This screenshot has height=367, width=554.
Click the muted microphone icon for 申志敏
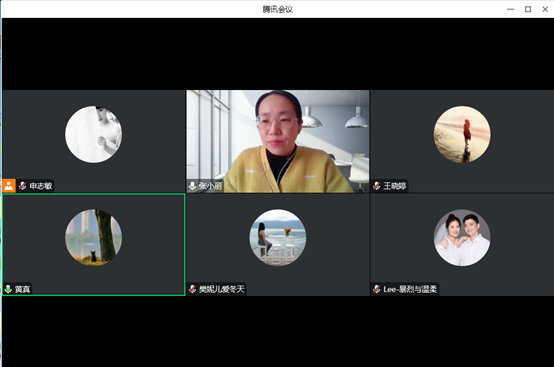(x=23, y=186)
